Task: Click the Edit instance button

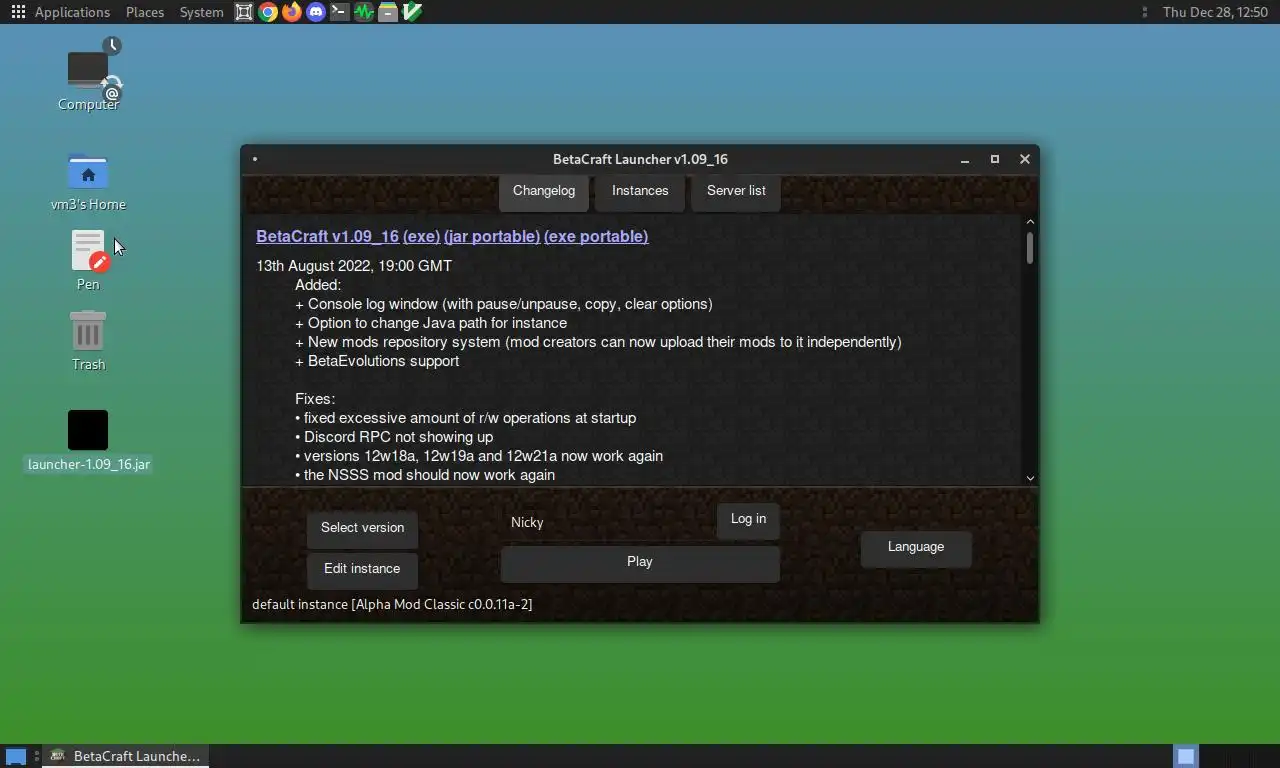Action: [x=362, y=569]
